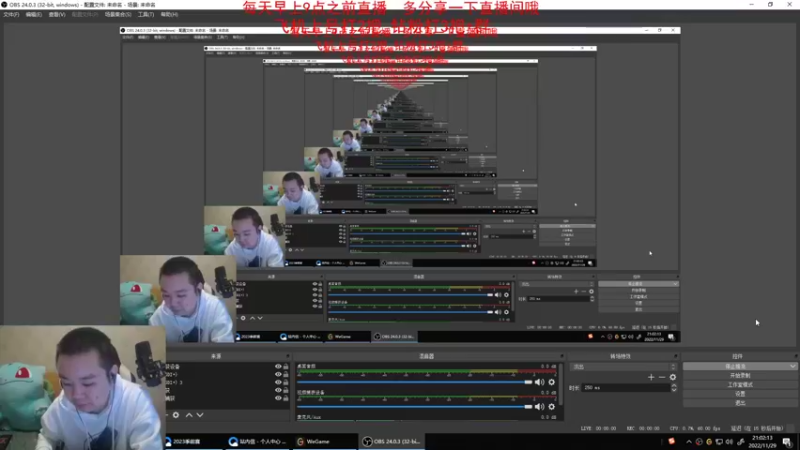Click the 250 ms duration input field
Viewport: 800px width, 450px height.
(x=626, y=388)
